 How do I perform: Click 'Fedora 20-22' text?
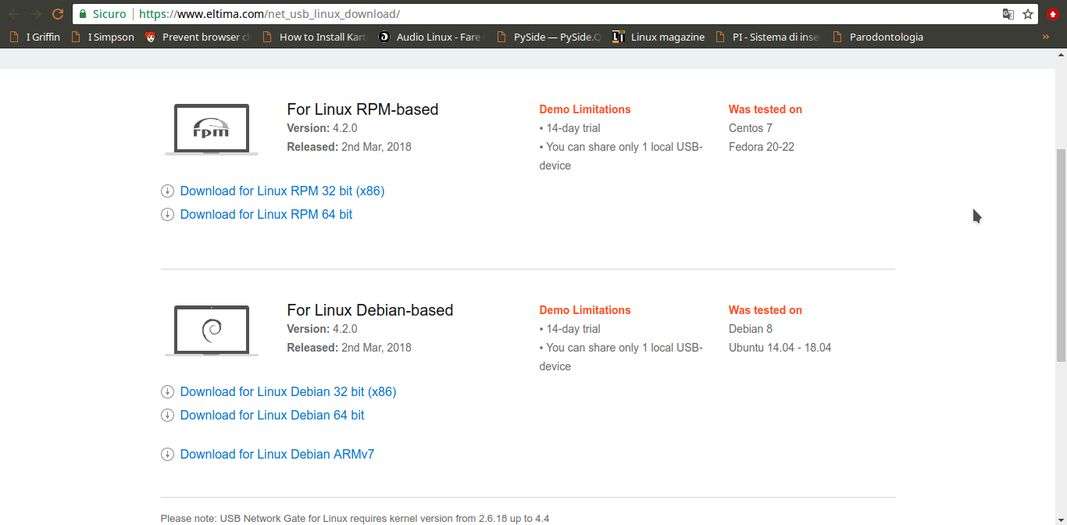(761, 147)
